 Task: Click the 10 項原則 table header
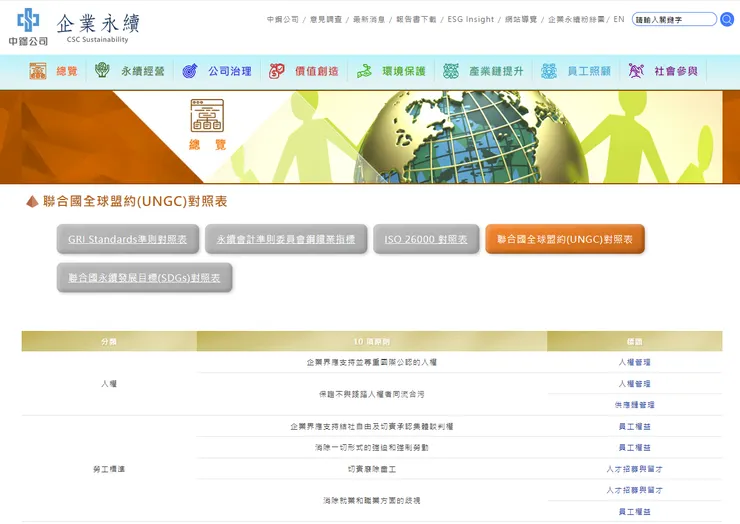point(372,341)
